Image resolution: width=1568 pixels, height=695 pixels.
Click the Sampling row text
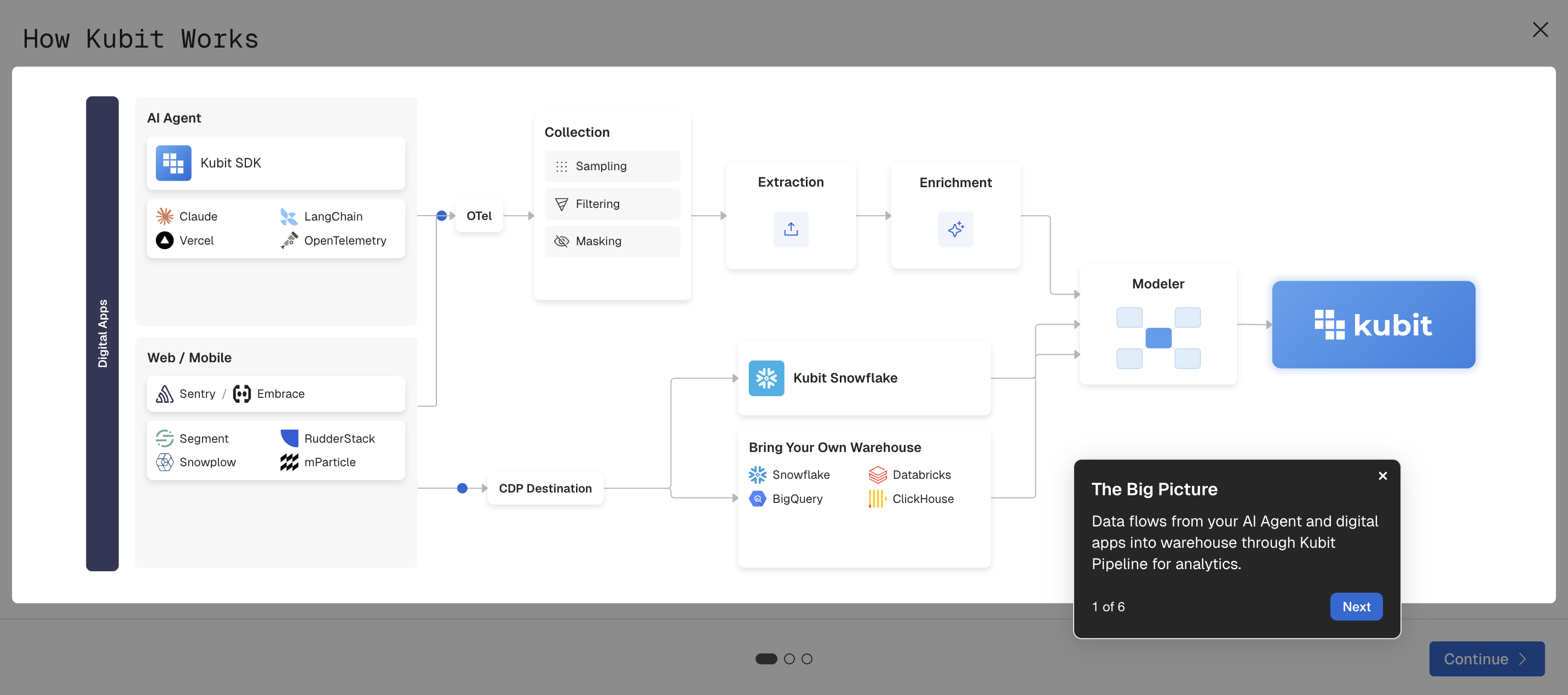coord(601,166)
